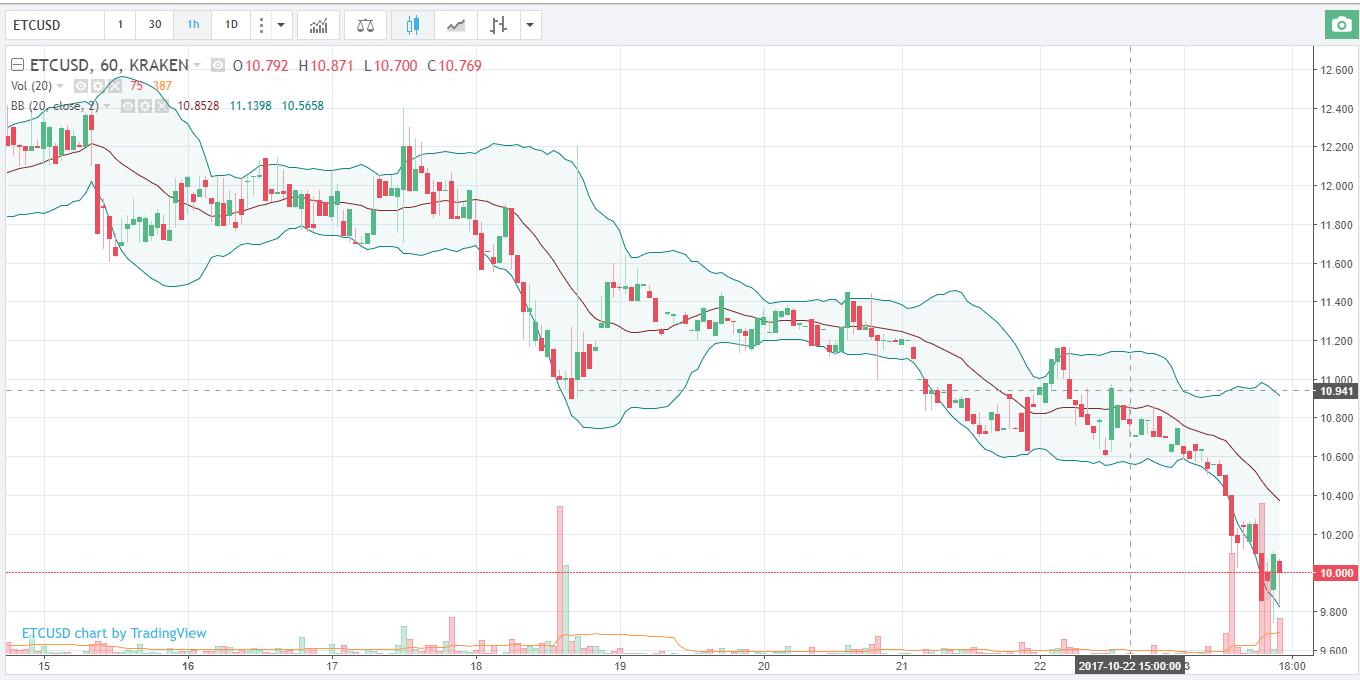The height and width of the screenshot is (680, 1360).
Task: Open settings gear for BB indicator
Action: [144, 106]
